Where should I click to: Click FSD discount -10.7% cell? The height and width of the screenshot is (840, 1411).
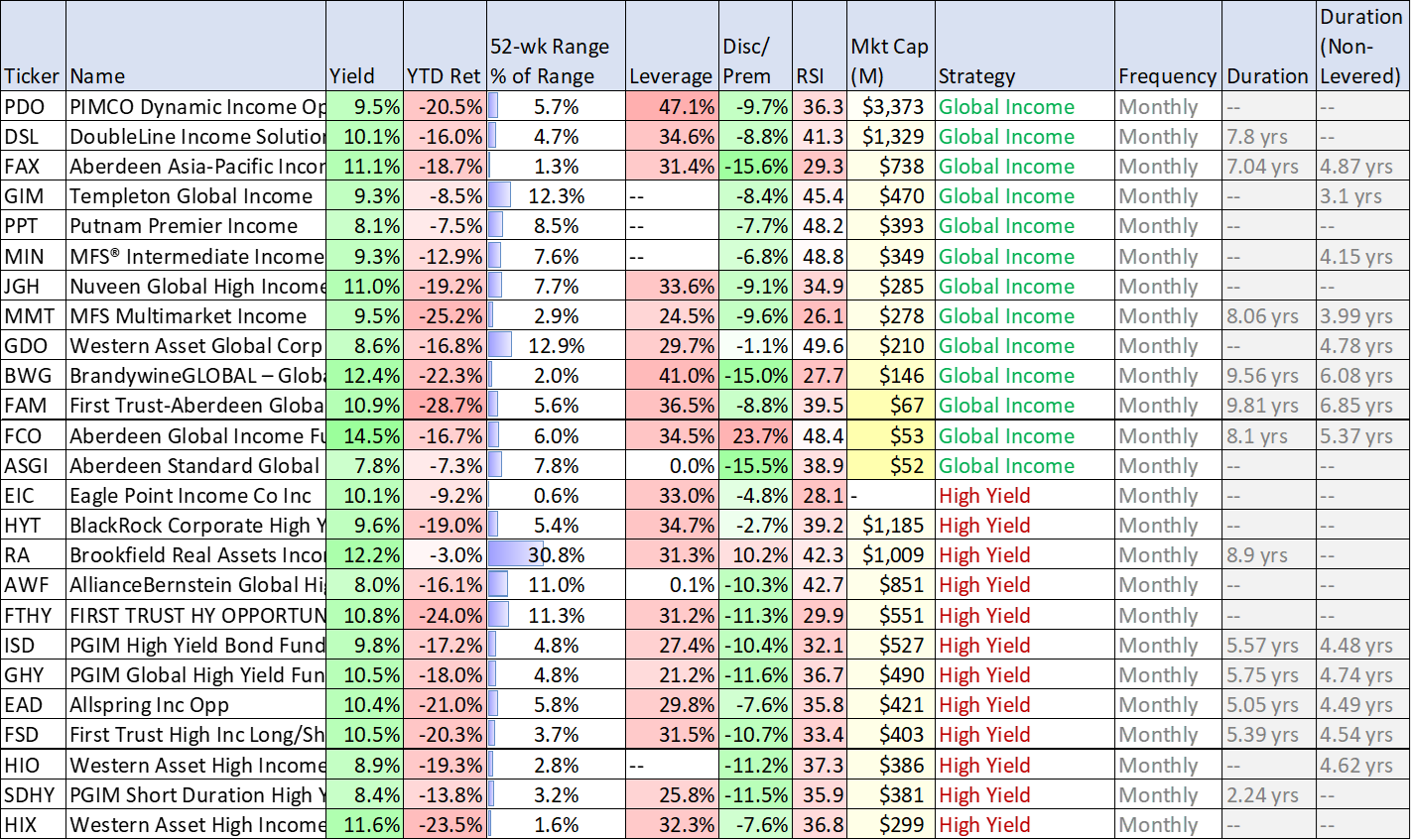click(755, 735)
